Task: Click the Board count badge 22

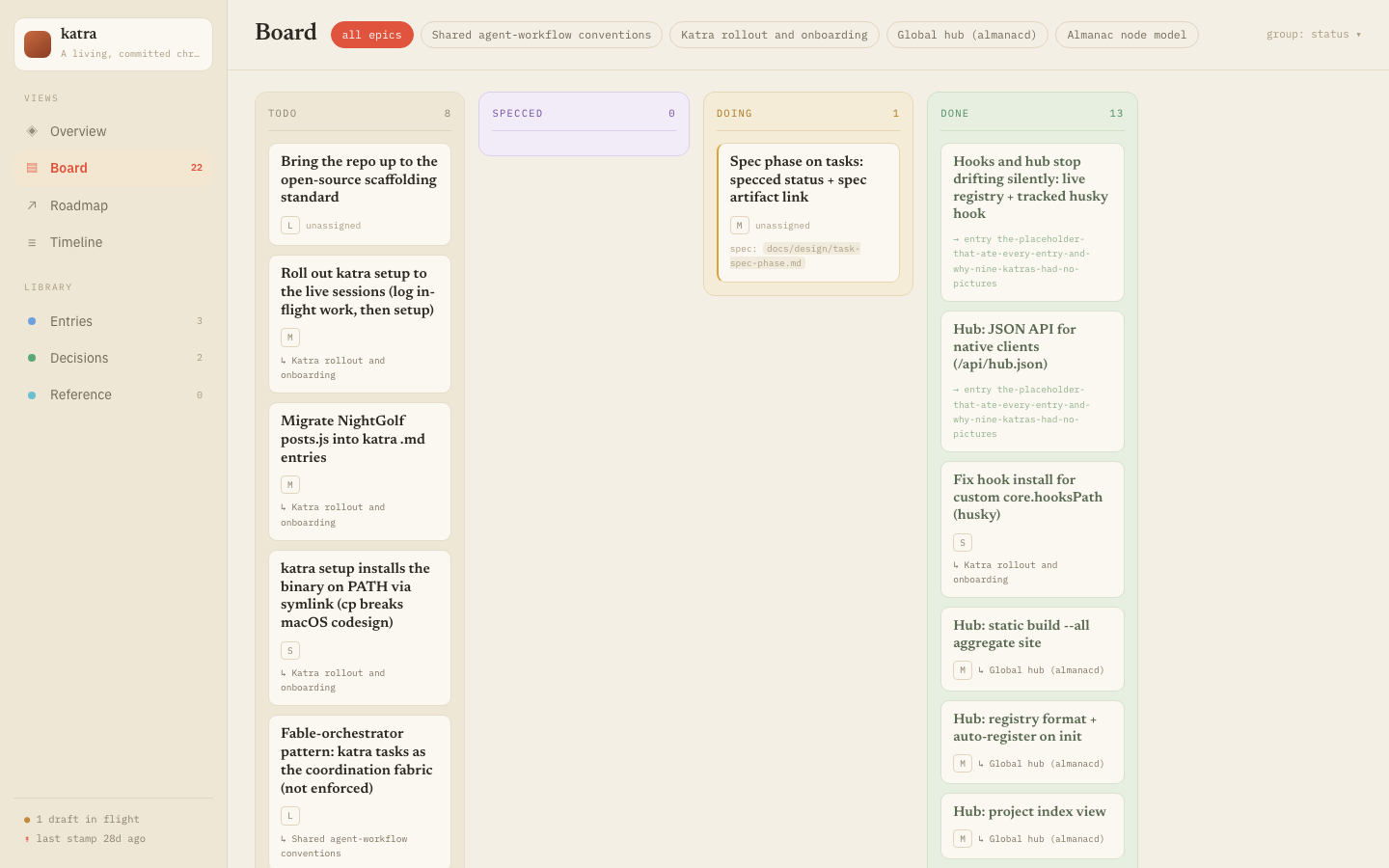Action: coord(197,168)
